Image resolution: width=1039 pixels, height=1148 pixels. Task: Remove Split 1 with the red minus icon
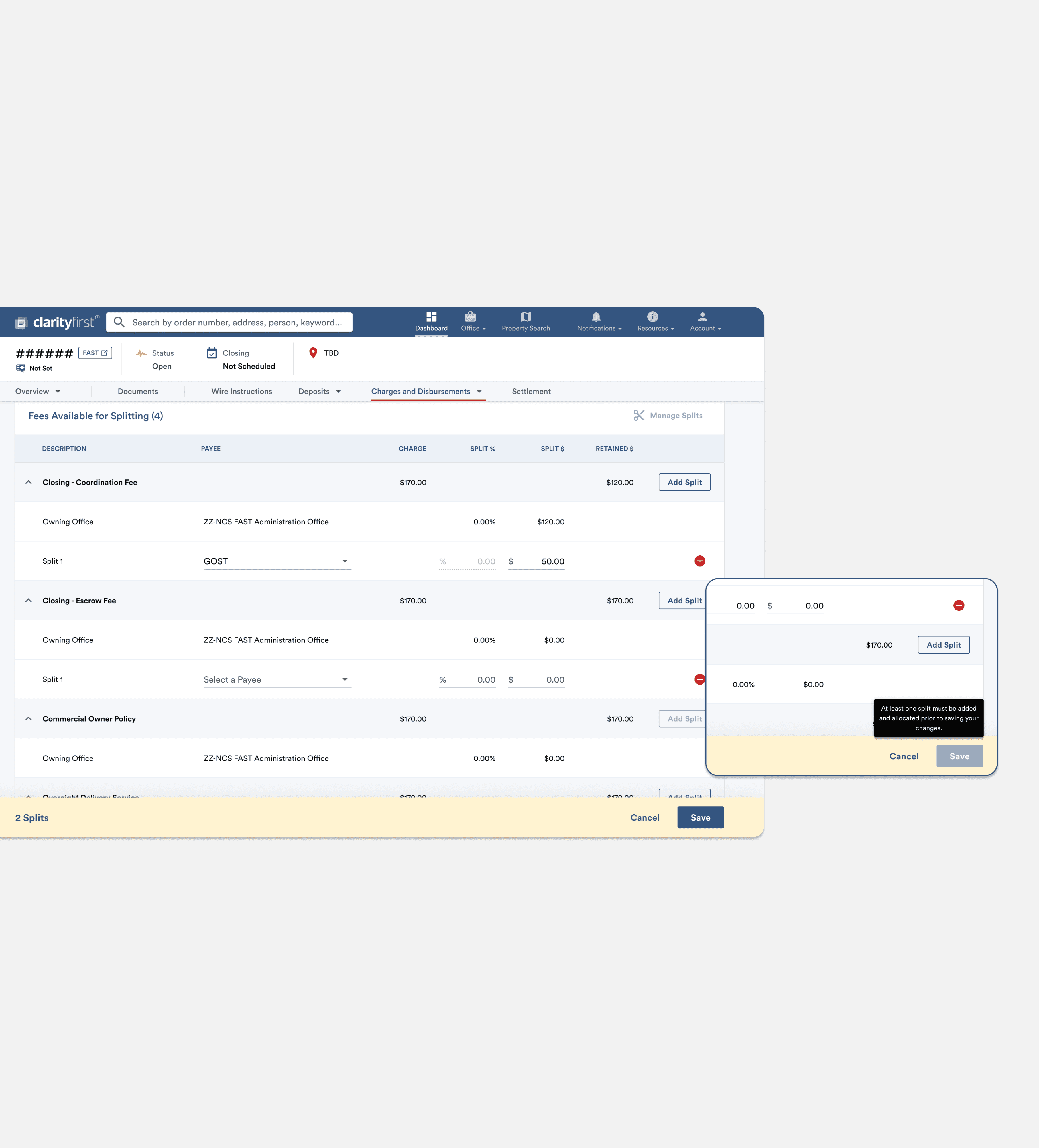pos(700,561)
